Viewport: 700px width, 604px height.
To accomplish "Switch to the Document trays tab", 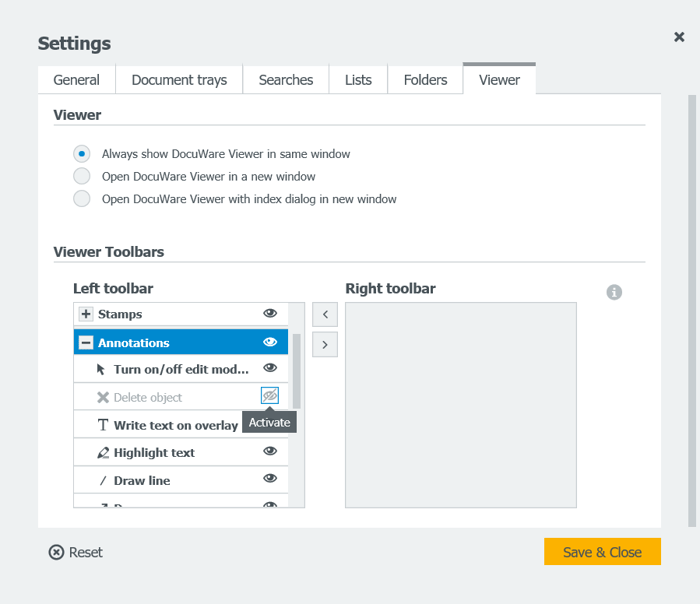I will click(x=179, y=80).
